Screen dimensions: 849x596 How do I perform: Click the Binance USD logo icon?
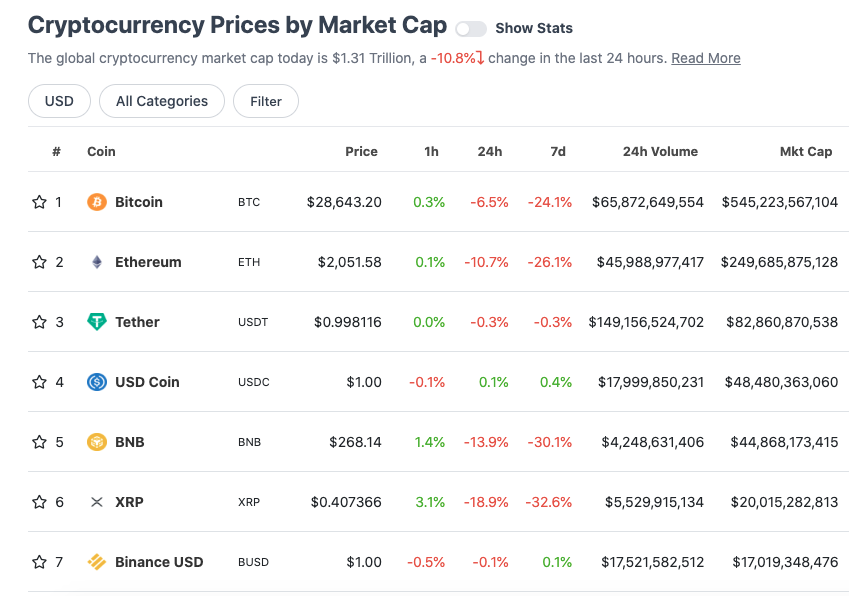coord(97,562)
